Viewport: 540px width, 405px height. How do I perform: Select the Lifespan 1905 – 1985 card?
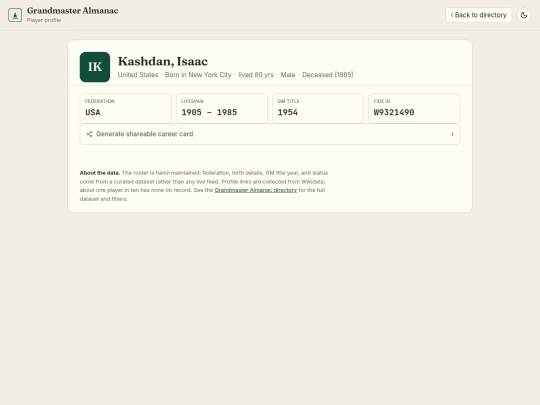click(x=222, y=108)
